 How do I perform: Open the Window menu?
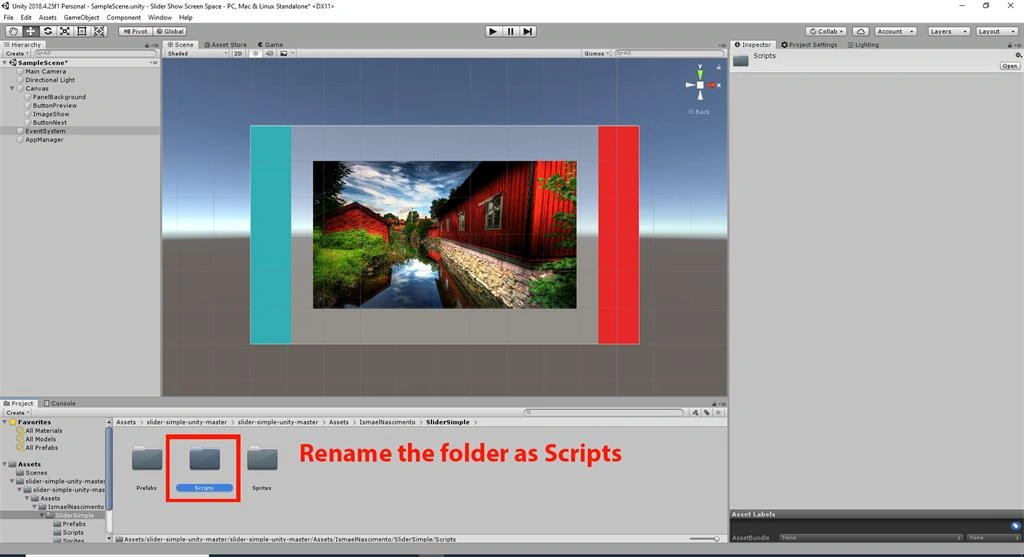pyautogui.click(x=160, y=18)
